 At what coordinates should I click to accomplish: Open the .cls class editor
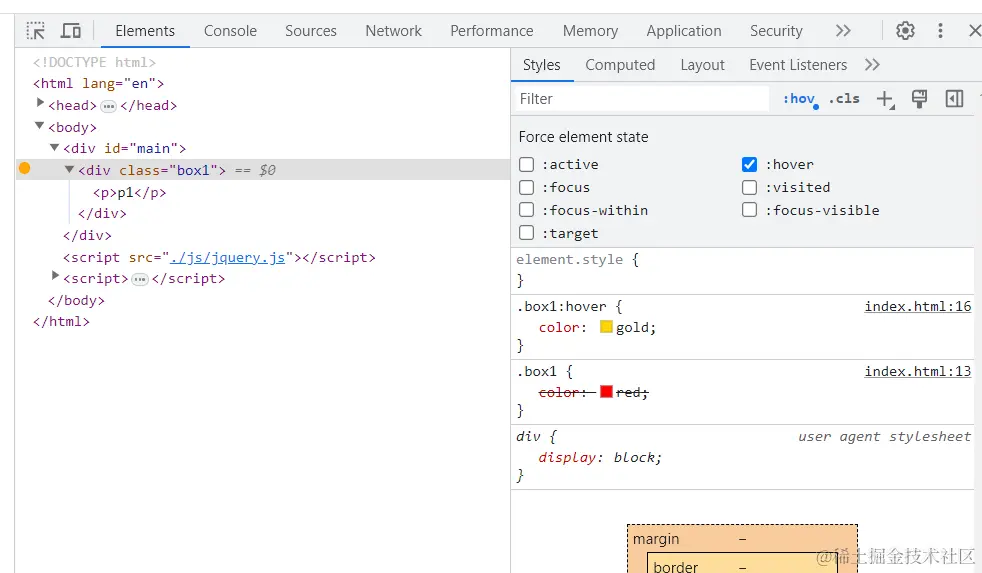[844, 99]
